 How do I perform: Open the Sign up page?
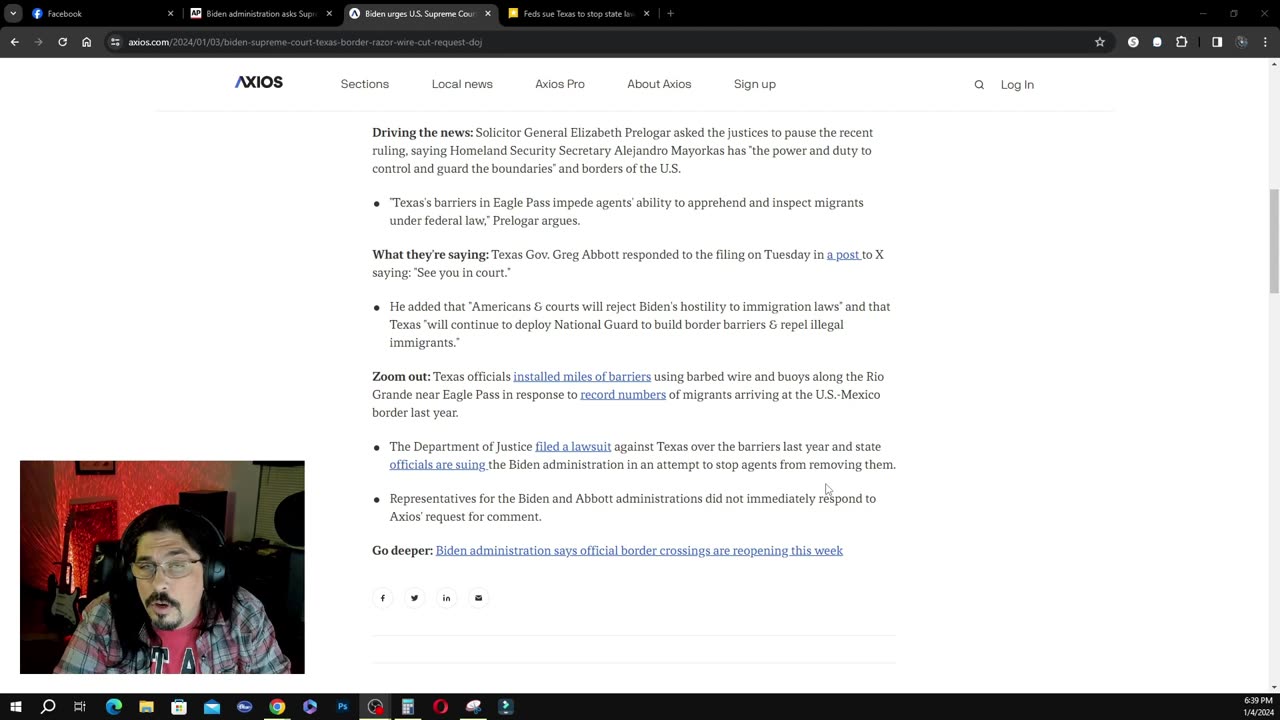coord(755,84)
